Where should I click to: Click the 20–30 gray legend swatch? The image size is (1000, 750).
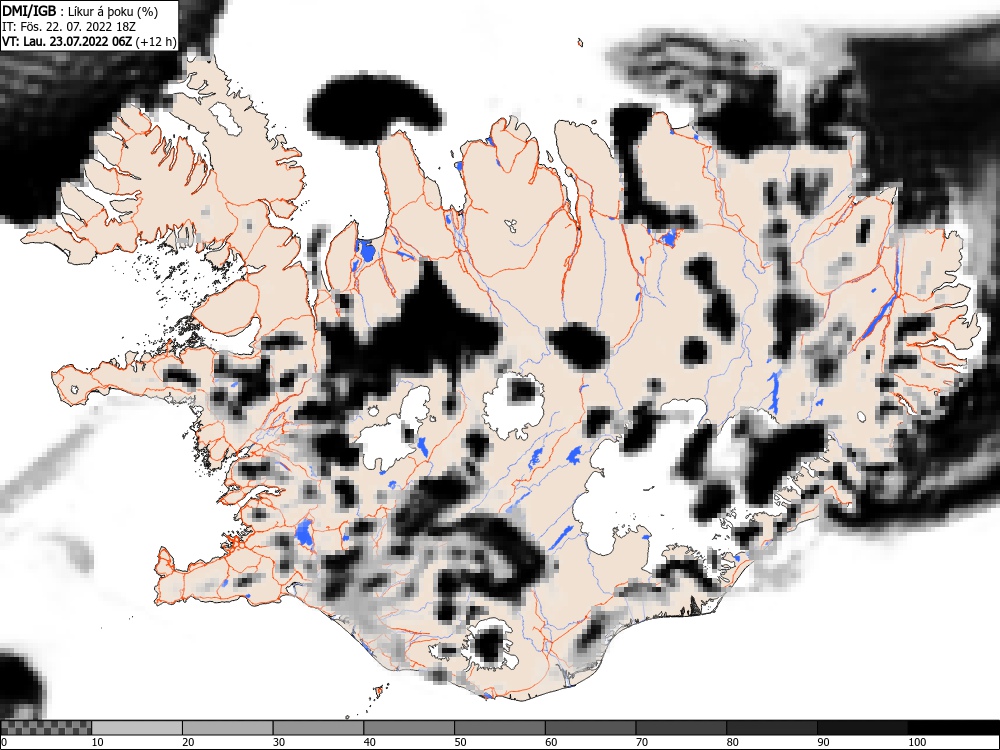228,728
